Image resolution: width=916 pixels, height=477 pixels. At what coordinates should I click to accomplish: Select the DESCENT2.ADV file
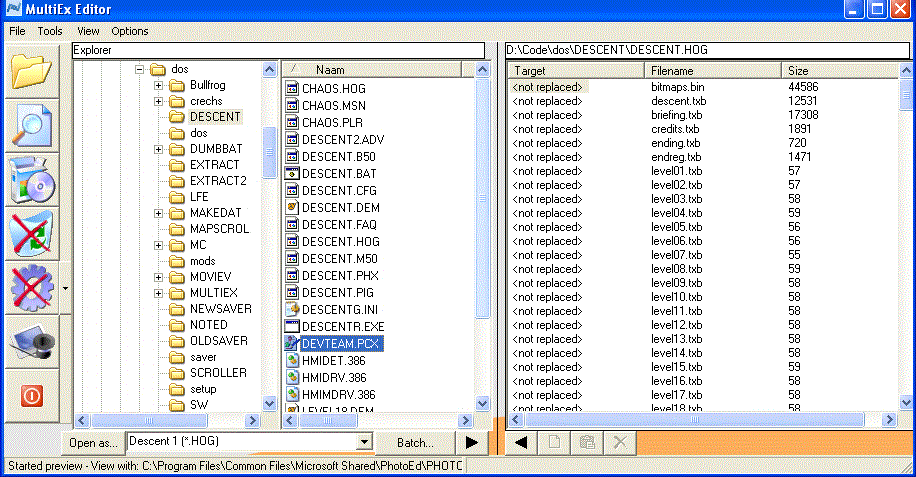(343, 140)
